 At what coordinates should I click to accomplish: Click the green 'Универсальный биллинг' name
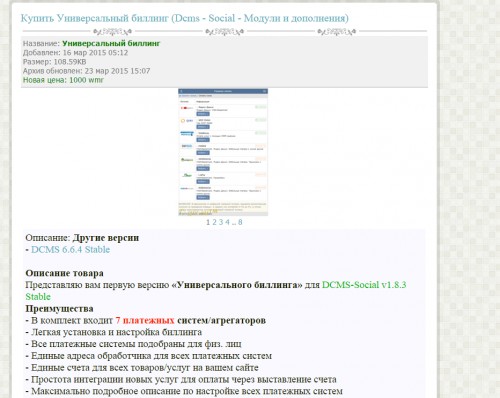(111, 43)
